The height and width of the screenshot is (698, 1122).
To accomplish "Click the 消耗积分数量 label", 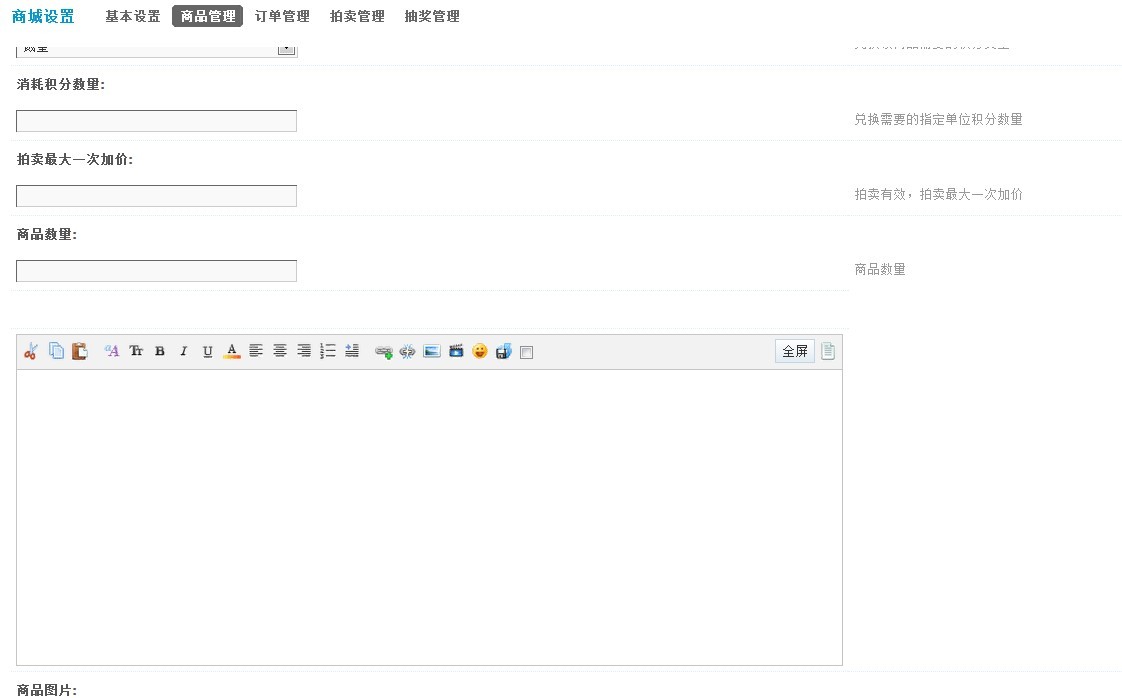I will (61, 84).
